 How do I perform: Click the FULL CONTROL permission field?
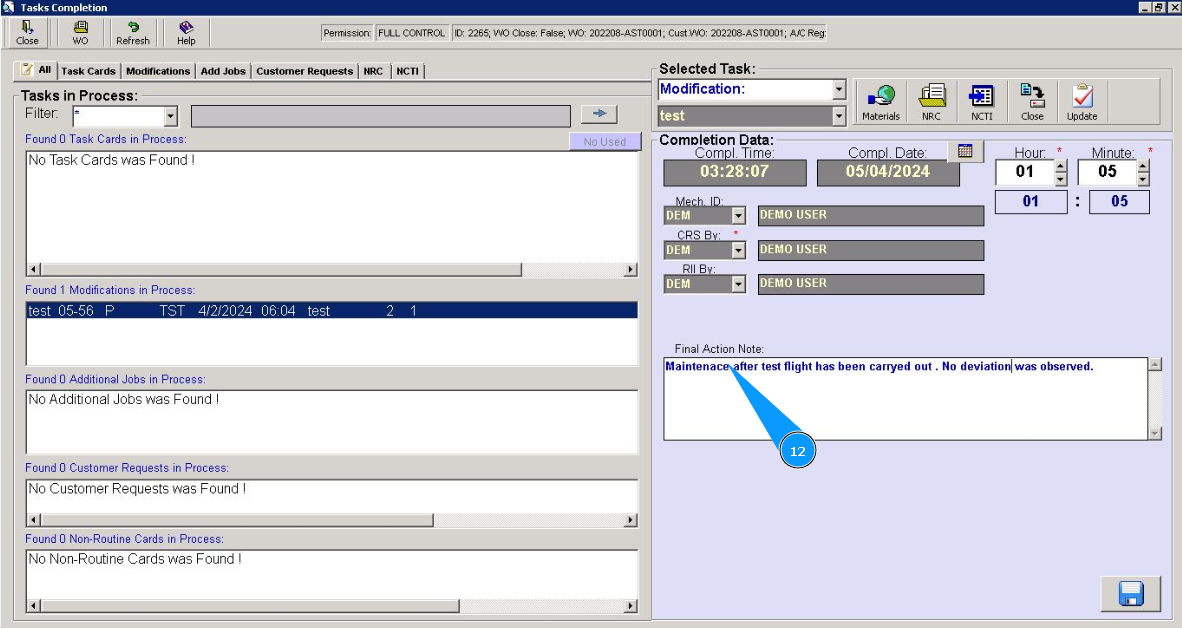412,33
